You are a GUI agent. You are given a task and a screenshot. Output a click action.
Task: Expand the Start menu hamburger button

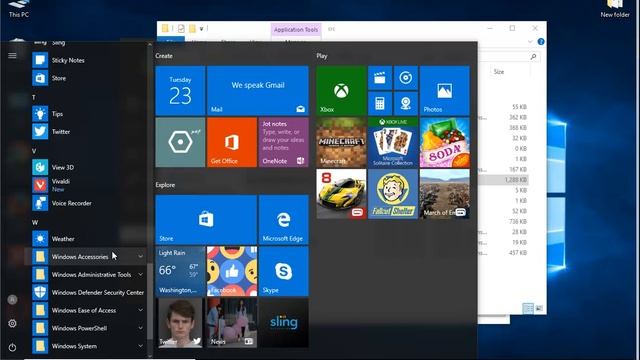[x=12, y=56]
